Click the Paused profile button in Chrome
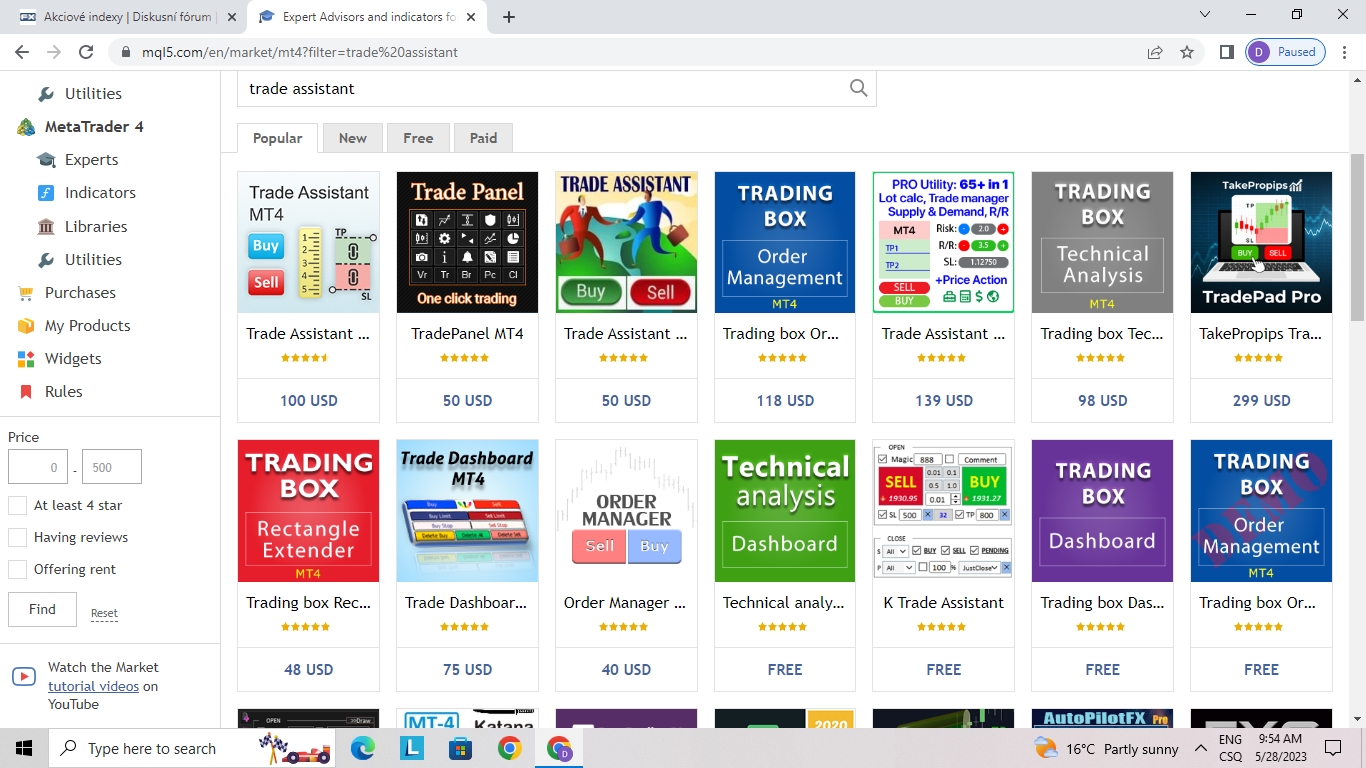Image resolution: width=1366 pixels, height=768 pixels. (1286, 52)
